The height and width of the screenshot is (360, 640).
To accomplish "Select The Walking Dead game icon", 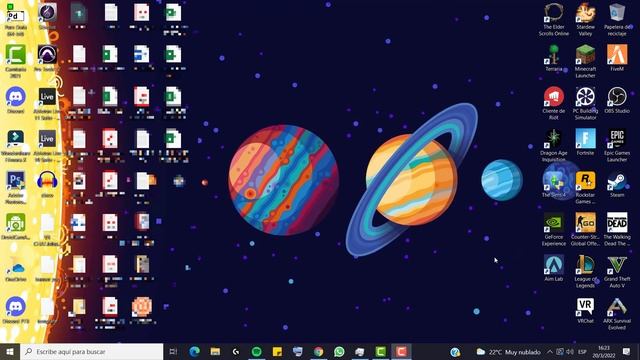I will (617, 229).
